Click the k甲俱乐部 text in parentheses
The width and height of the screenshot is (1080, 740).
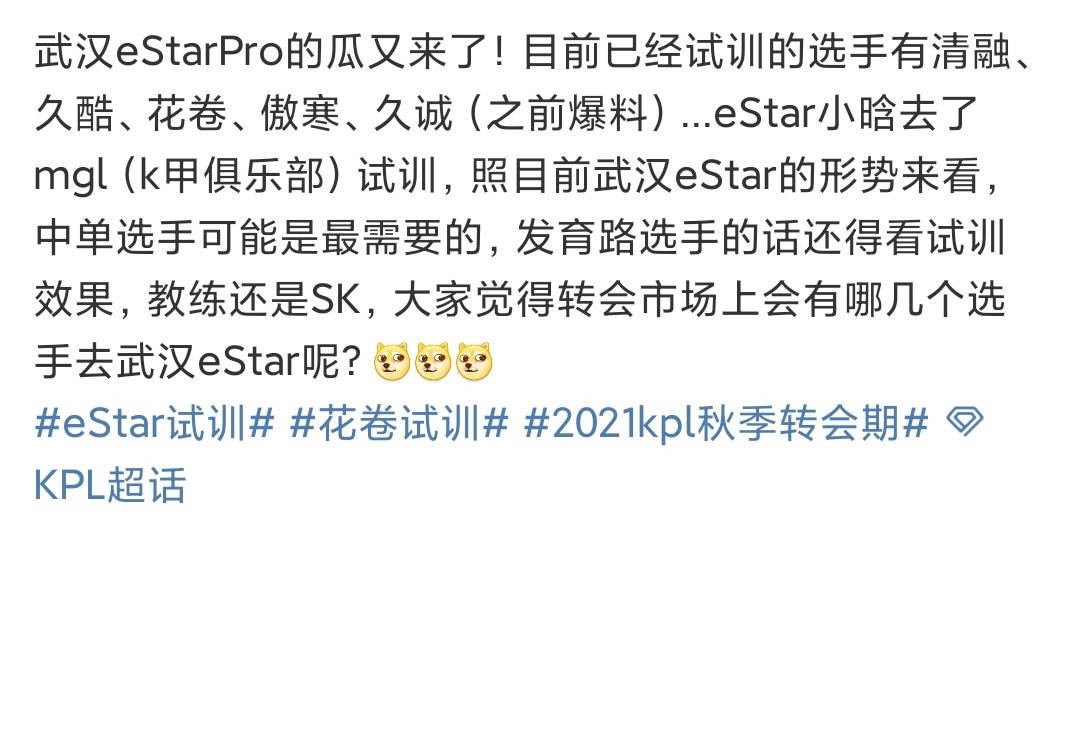pos(232,176)
